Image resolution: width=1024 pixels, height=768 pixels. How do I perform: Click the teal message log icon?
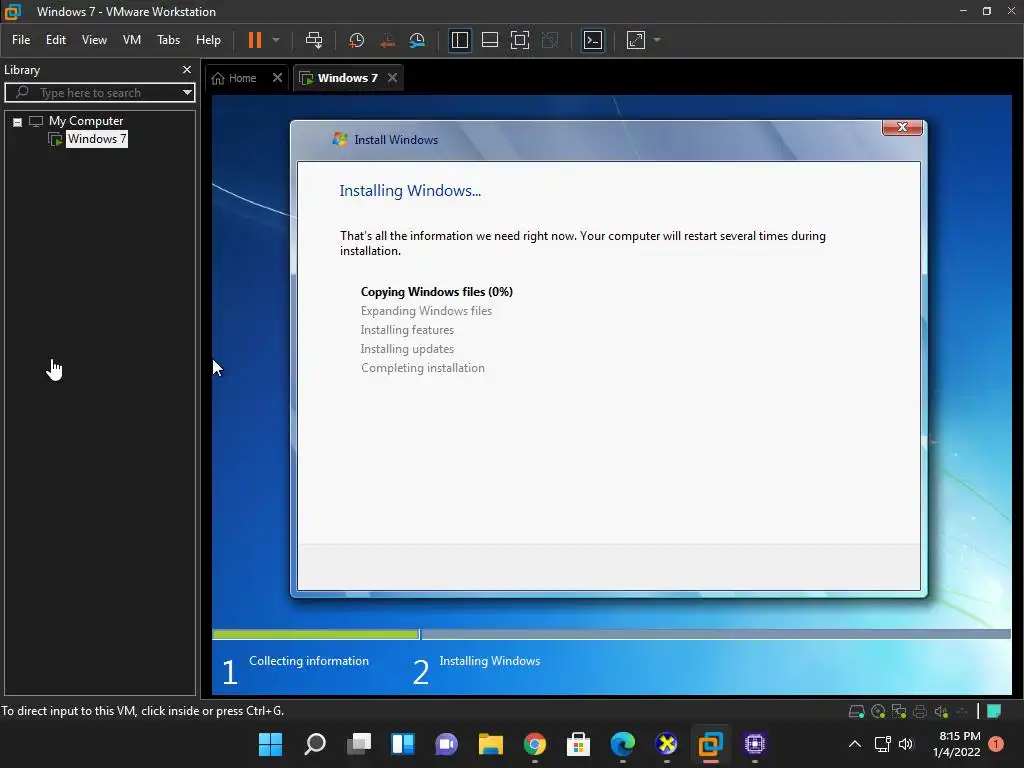[994, 711]
